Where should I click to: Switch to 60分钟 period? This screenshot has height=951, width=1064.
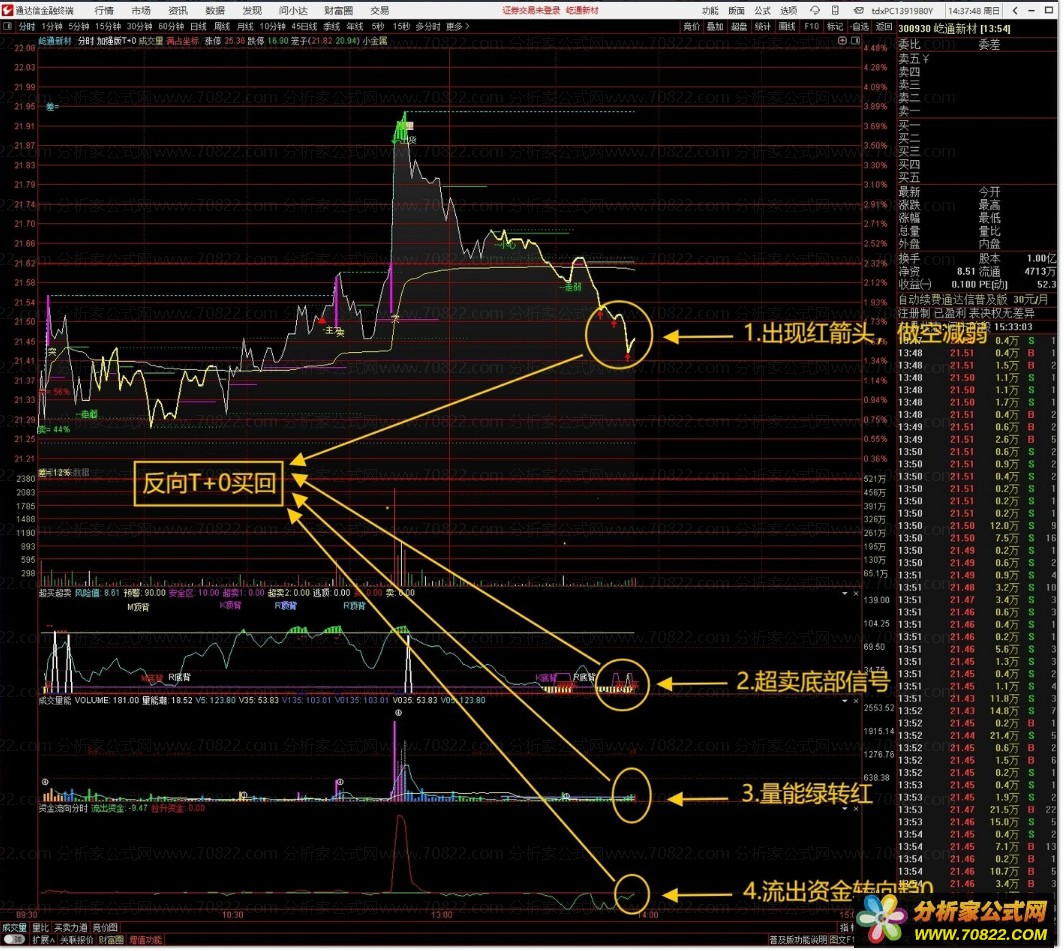[x=171, y=26]
